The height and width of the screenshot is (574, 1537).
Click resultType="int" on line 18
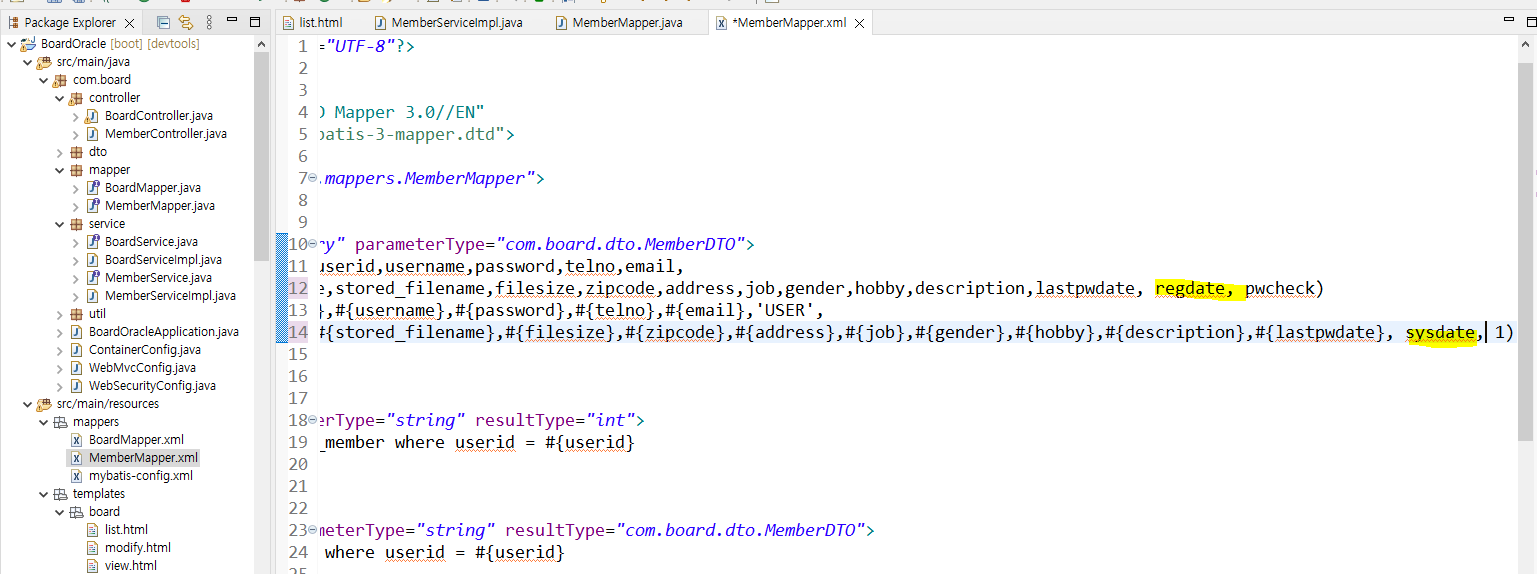[555, 420]
